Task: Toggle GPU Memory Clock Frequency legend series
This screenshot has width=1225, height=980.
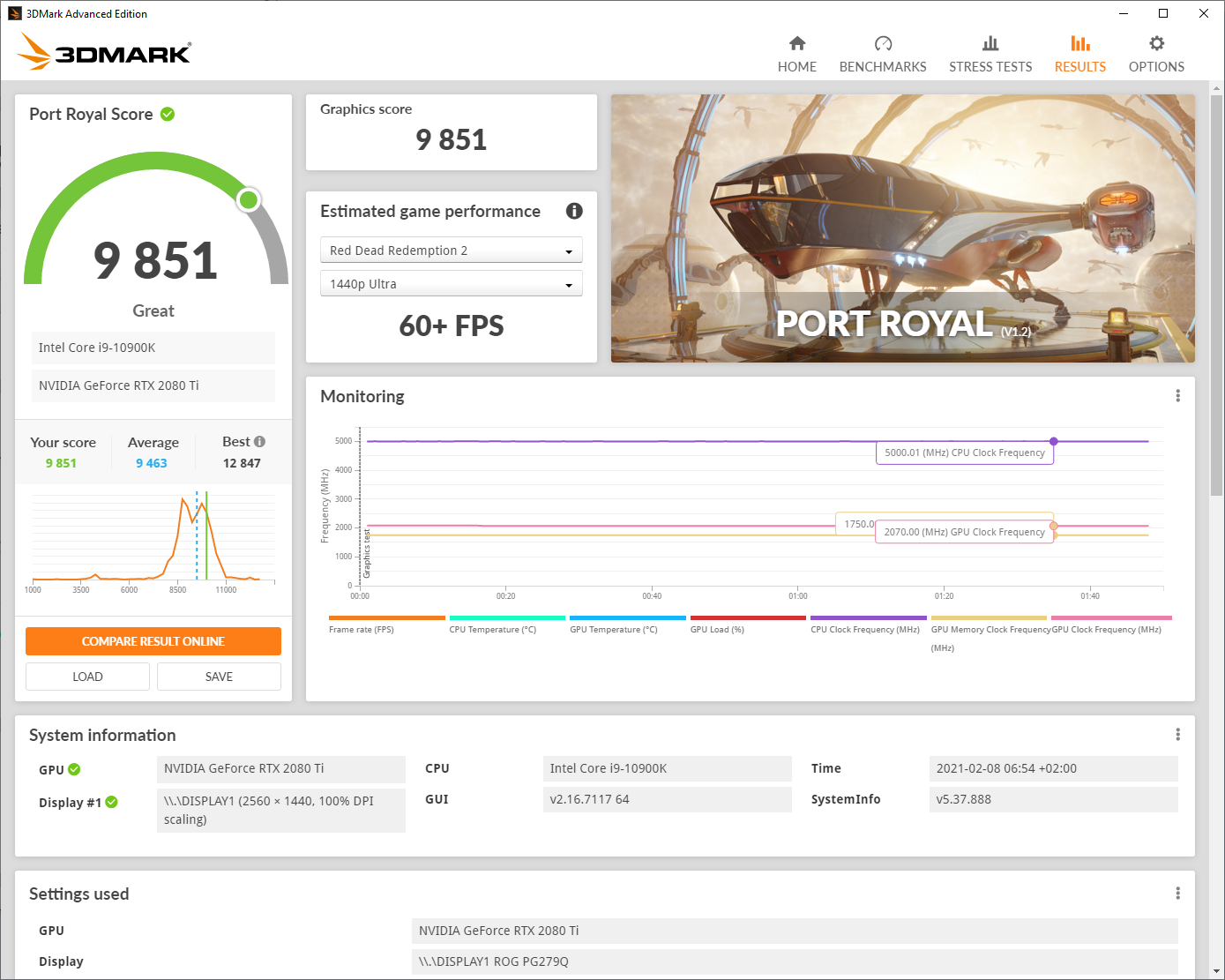Action: pyautogui.click(x=989, y=634)
